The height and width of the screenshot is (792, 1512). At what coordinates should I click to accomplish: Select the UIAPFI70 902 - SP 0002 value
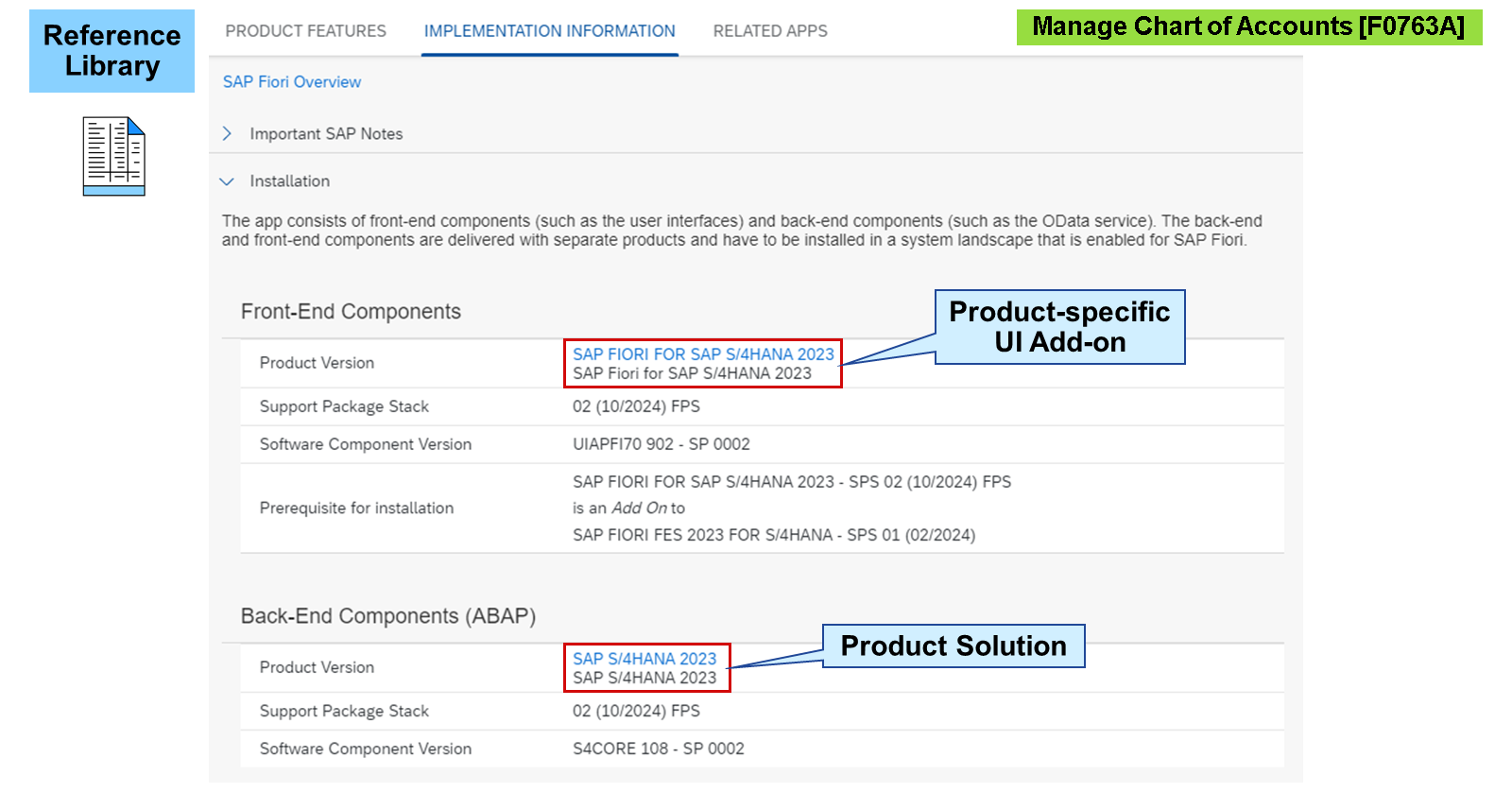click(661, 444)
